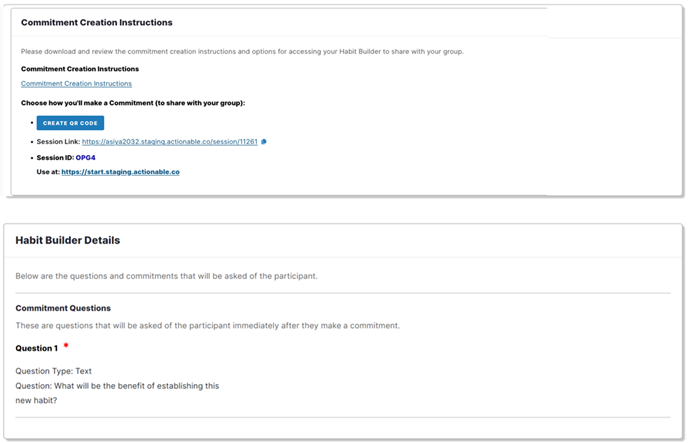Image resolution: width=688 pixels, height=443 pixels.
Task: Click the Below are the questions description text
Action: click(166, 276)
